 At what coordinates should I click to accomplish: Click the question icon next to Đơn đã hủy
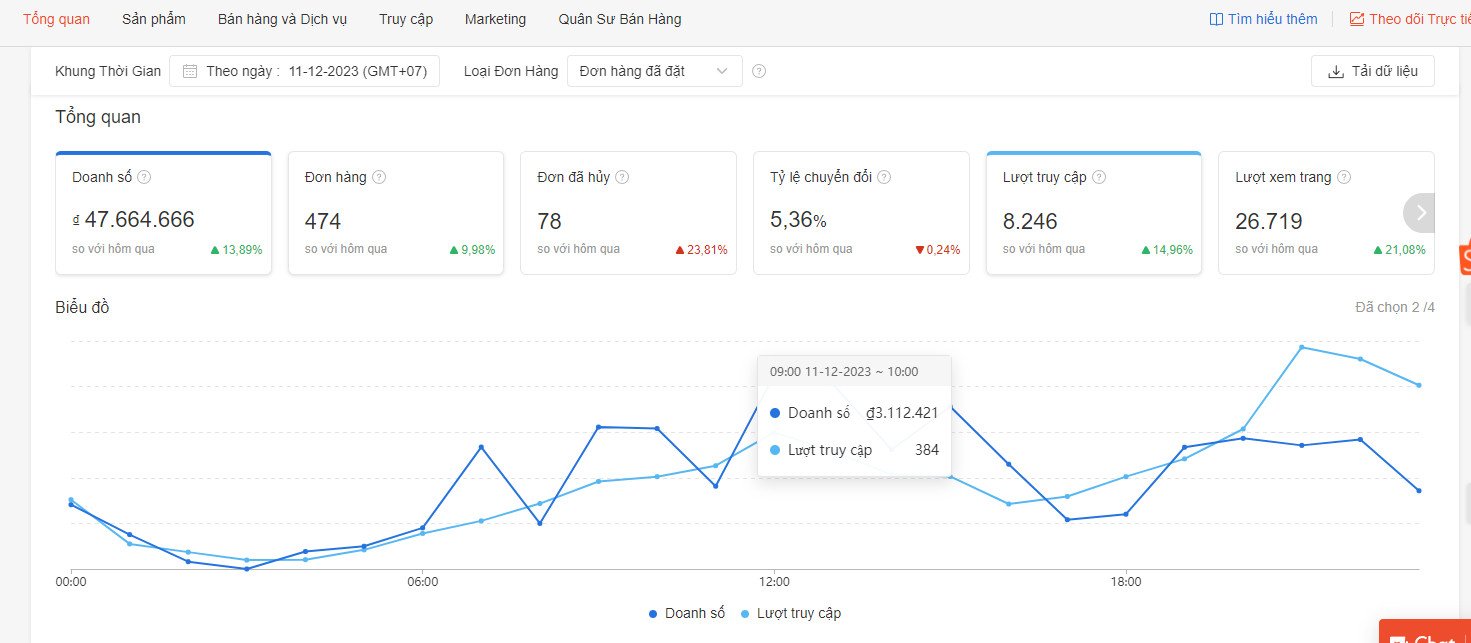click(x=622, y=177)
